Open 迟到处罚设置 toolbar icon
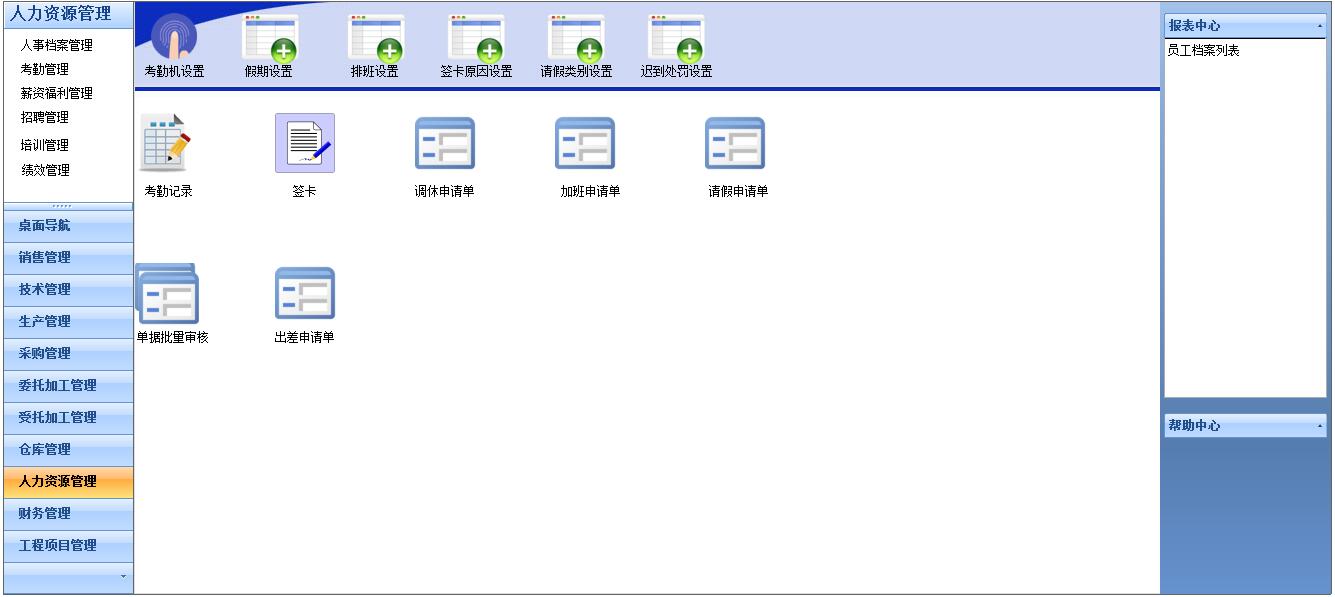Screen dimensions: 1335x597 coord(676,38)
